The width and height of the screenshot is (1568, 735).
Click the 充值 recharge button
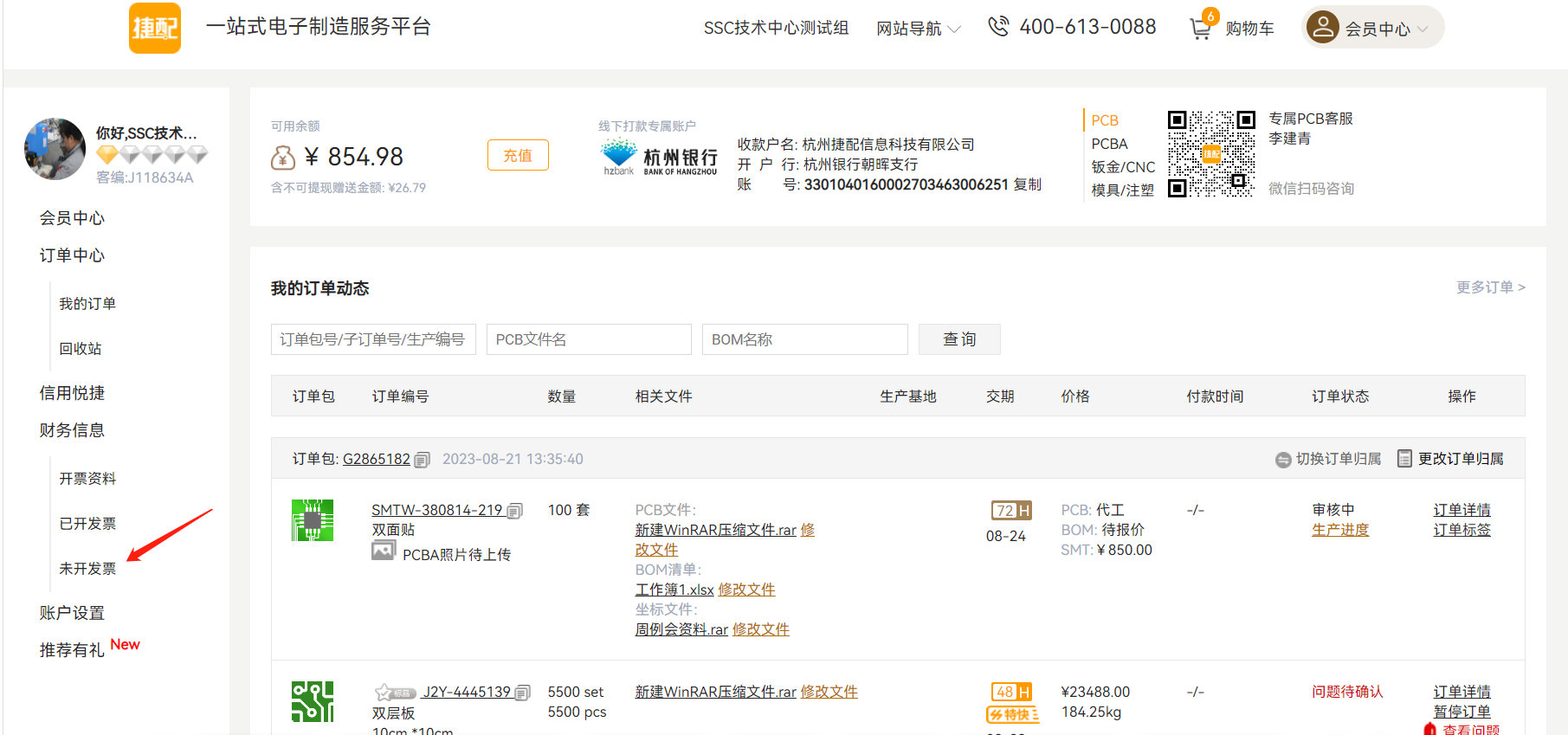pyautogui.click(x=518, y=156)
